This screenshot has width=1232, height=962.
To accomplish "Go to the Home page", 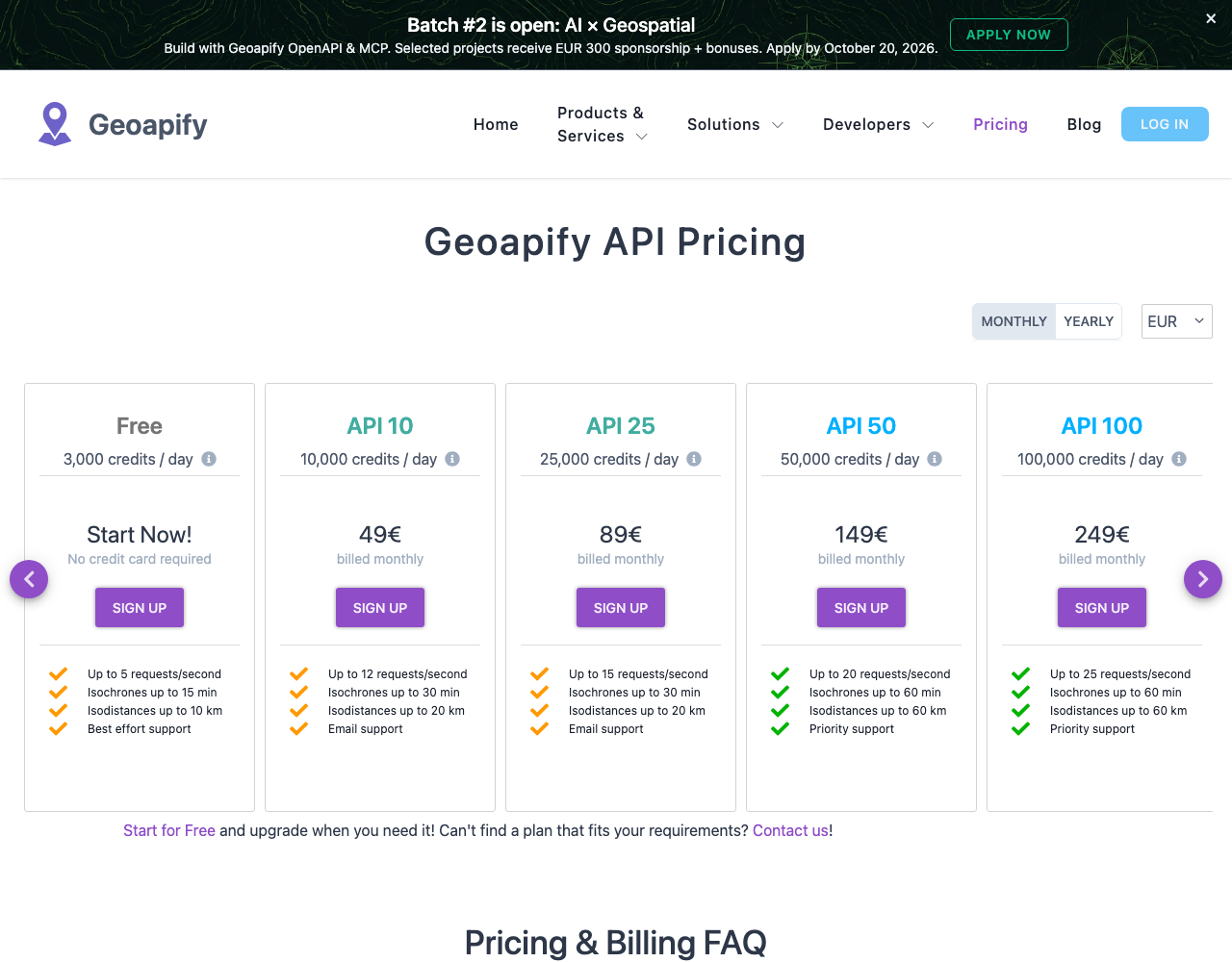I will point(496,124).
